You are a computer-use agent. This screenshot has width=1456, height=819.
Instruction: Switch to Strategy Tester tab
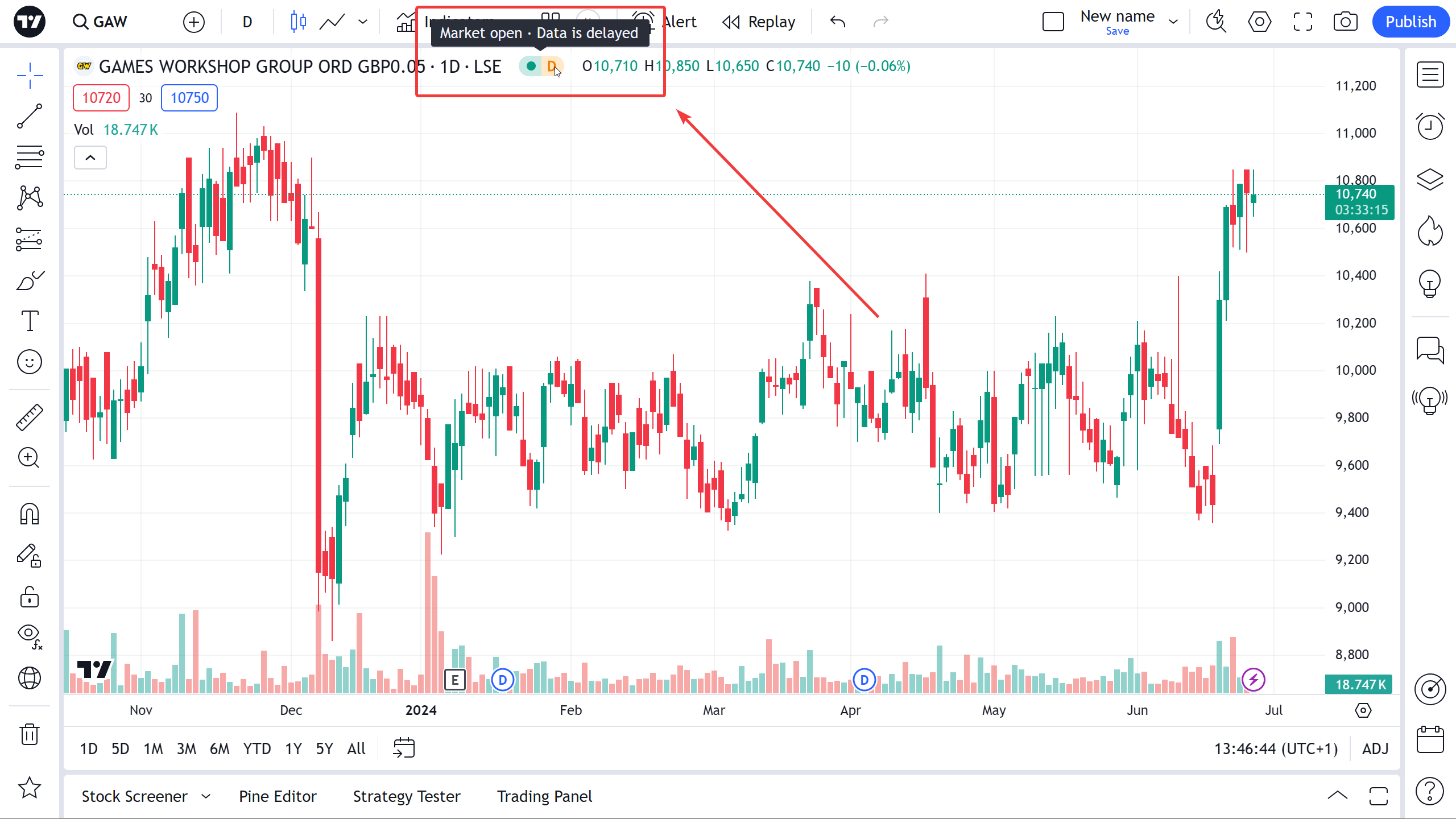click(407, 796)
